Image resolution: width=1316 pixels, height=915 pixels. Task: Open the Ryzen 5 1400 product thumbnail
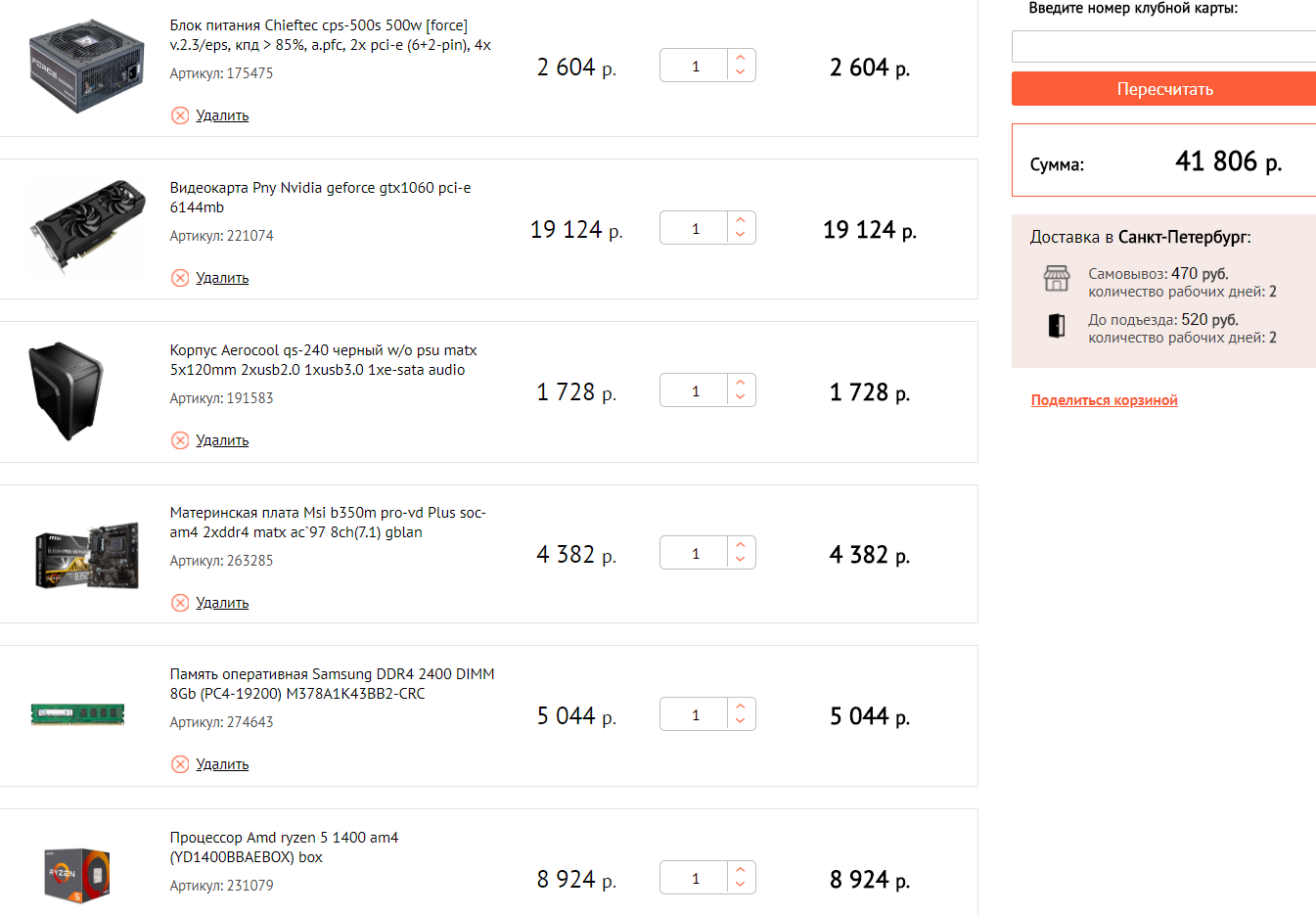[x=76, y=874]
